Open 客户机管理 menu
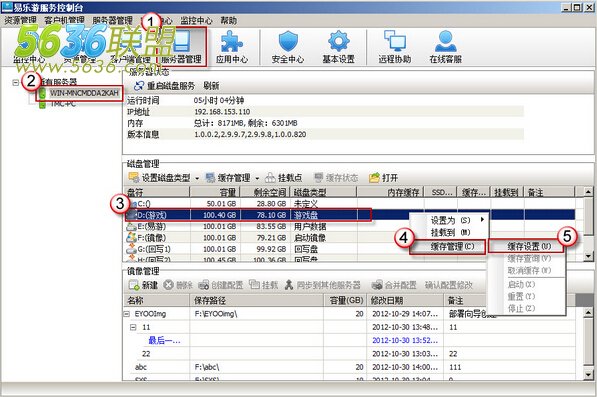Image resolution: width=597 pixels, height=397 pixels. [64, 20]
